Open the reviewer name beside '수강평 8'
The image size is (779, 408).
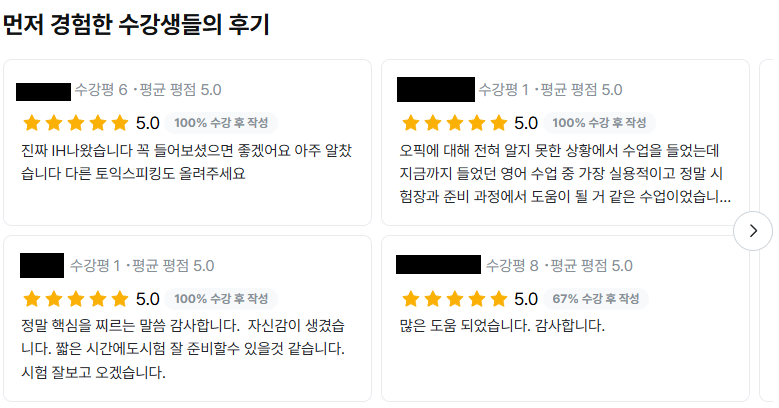click(438, 265)
